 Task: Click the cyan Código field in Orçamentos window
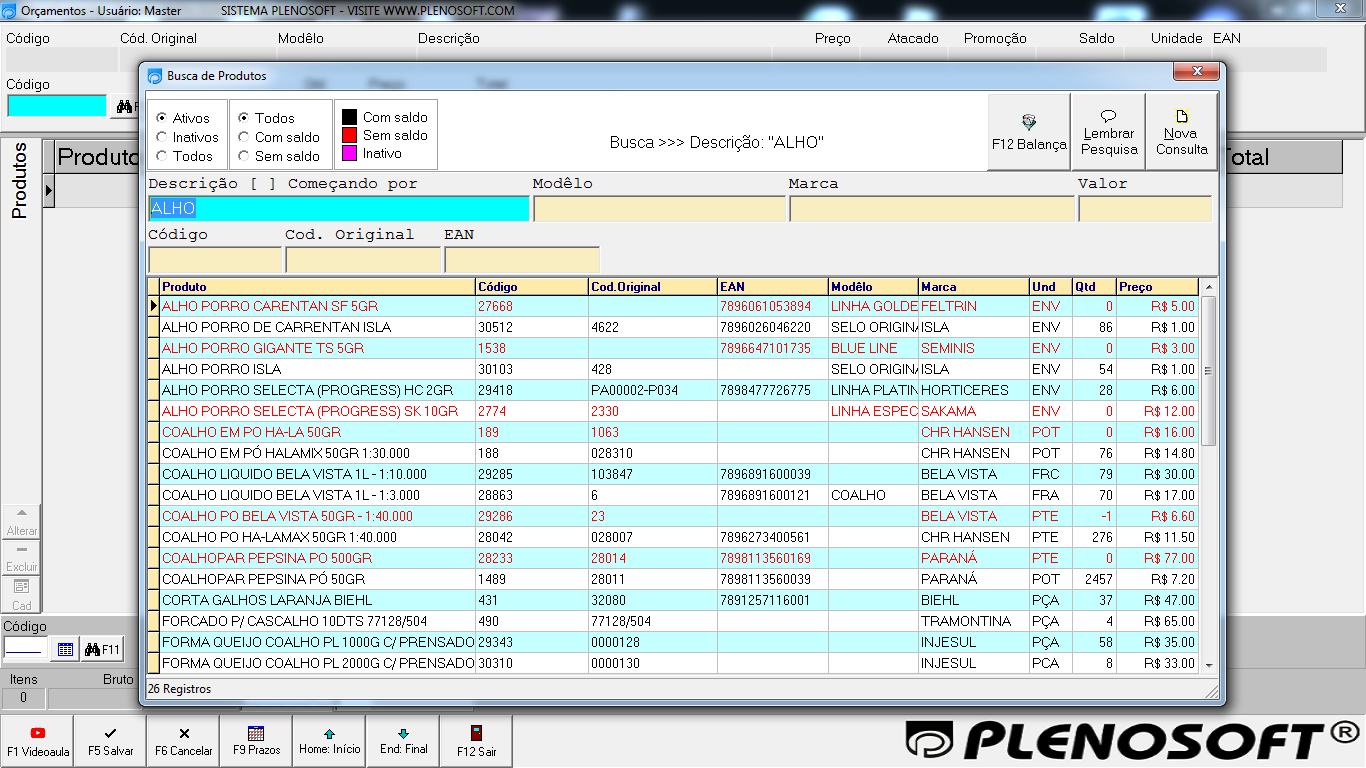pos(57,106)
